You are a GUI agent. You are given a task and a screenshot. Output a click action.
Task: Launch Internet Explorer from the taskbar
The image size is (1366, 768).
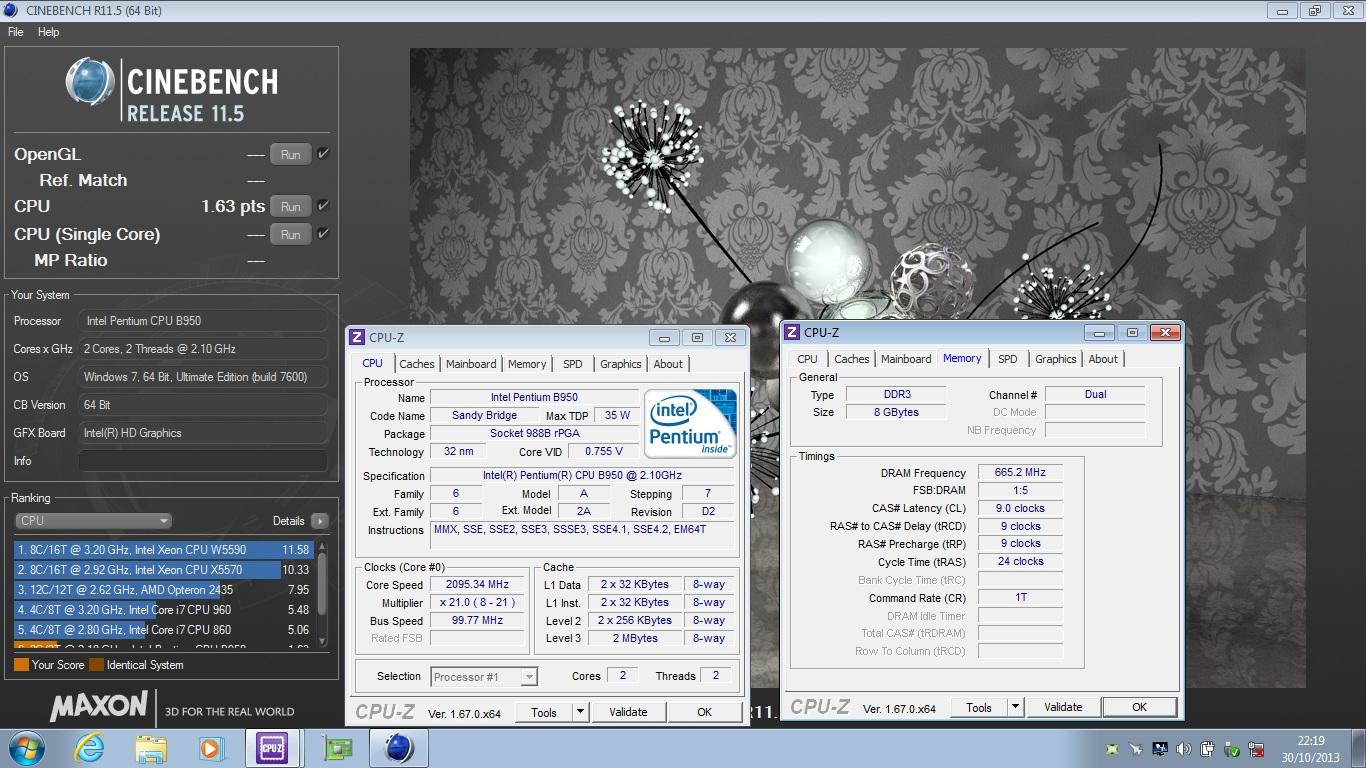[x=90, y=748]
